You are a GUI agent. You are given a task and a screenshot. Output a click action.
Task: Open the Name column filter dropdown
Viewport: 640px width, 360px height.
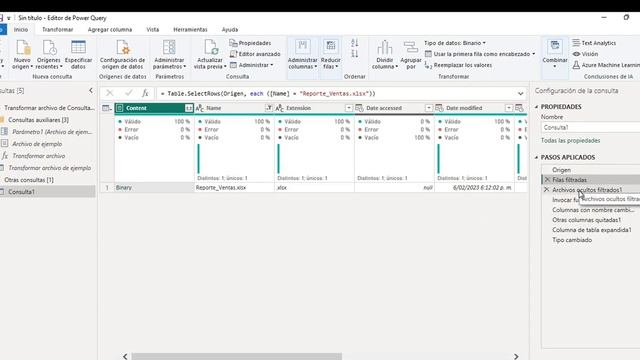(269, 108)
